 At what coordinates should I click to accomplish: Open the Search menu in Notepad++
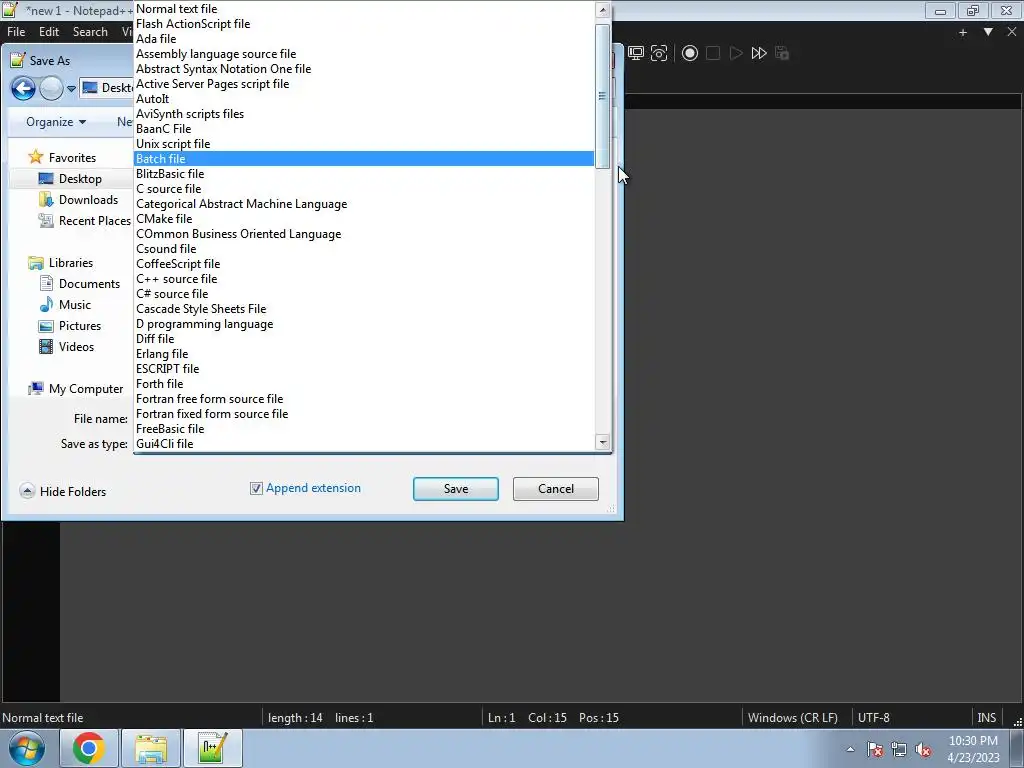tap(90, 32)
